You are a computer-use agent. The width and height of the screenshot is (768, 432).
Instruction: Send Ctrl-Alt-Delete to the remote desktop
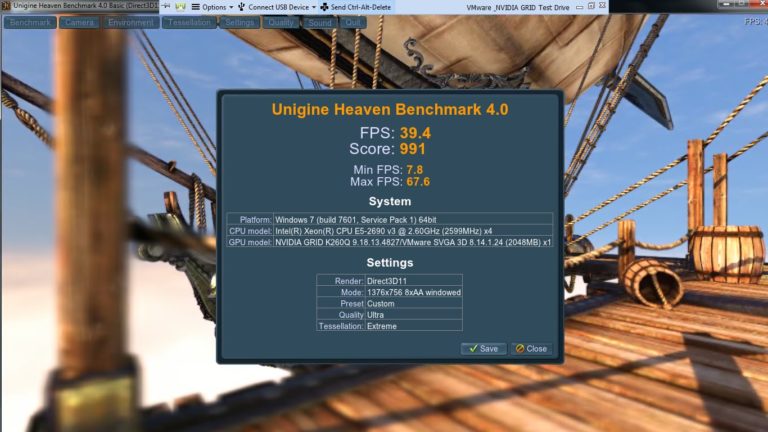[356, 7]
